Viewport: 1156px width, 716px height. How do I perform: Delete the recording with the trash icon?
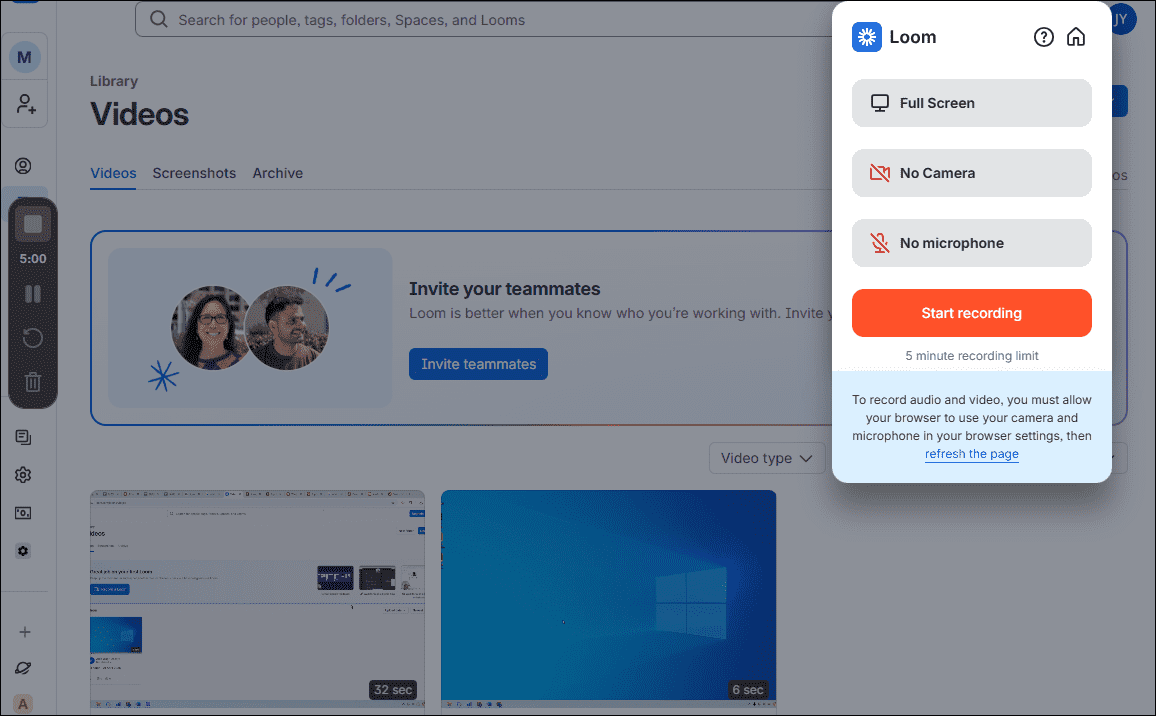32,382
